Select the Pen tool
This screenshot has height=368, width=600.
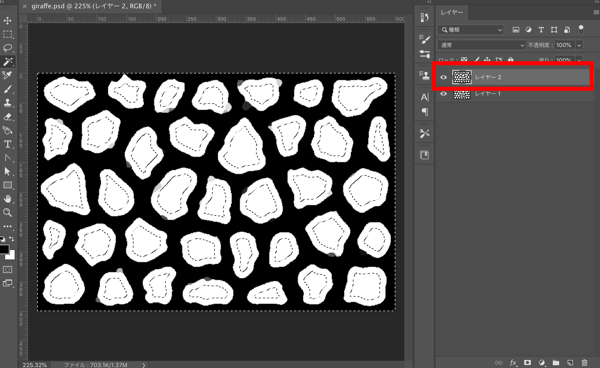(x=8, y=158)
